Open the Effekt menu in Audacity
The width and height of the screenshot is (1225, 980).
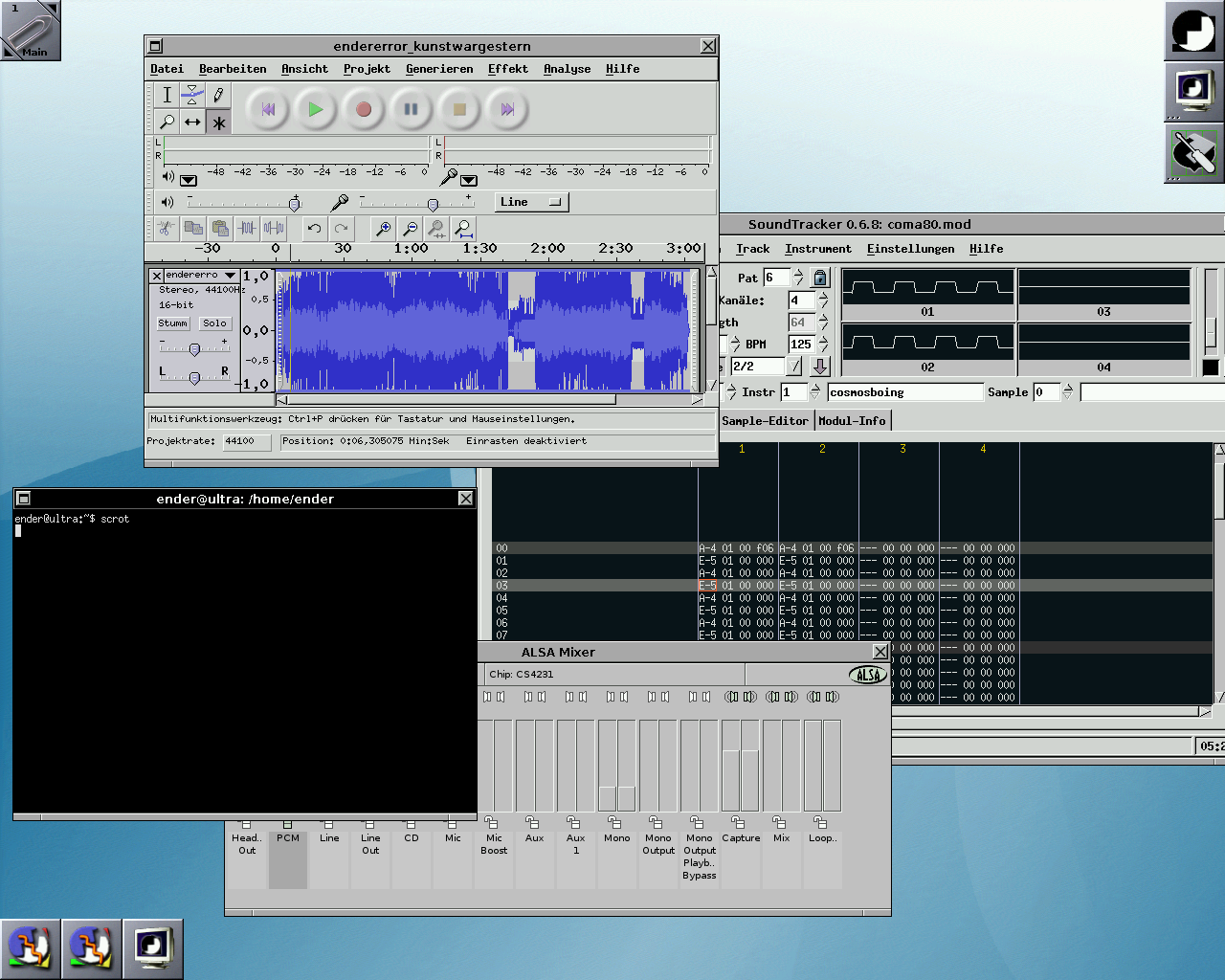tap(507, 69)
